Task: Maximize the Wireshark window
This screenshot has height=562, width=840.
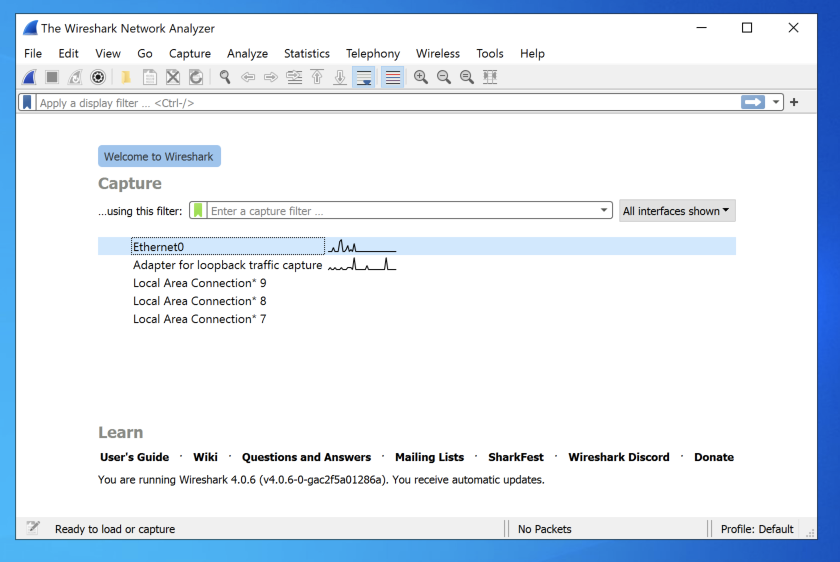Action: point(747,28)
